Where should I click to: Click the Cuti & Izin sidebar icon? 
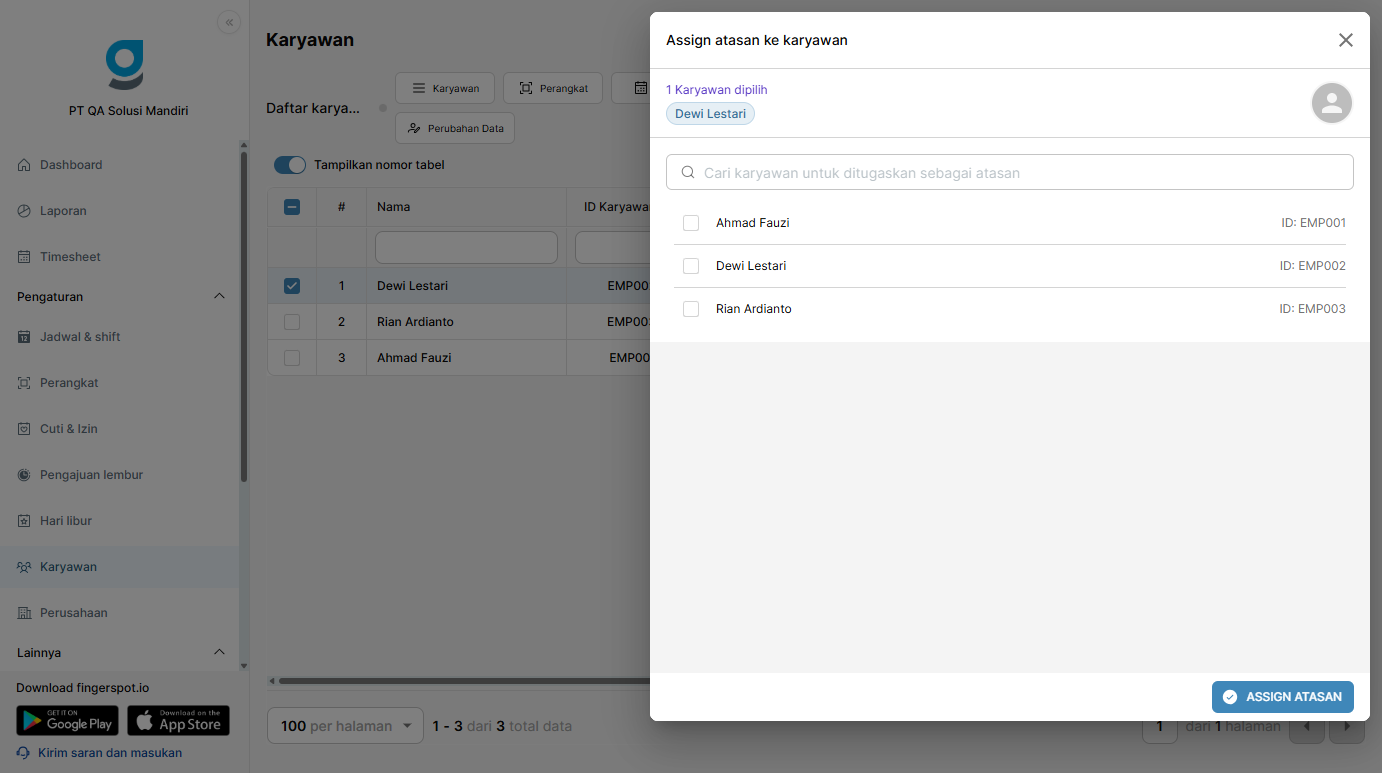[x=24, y=429]
